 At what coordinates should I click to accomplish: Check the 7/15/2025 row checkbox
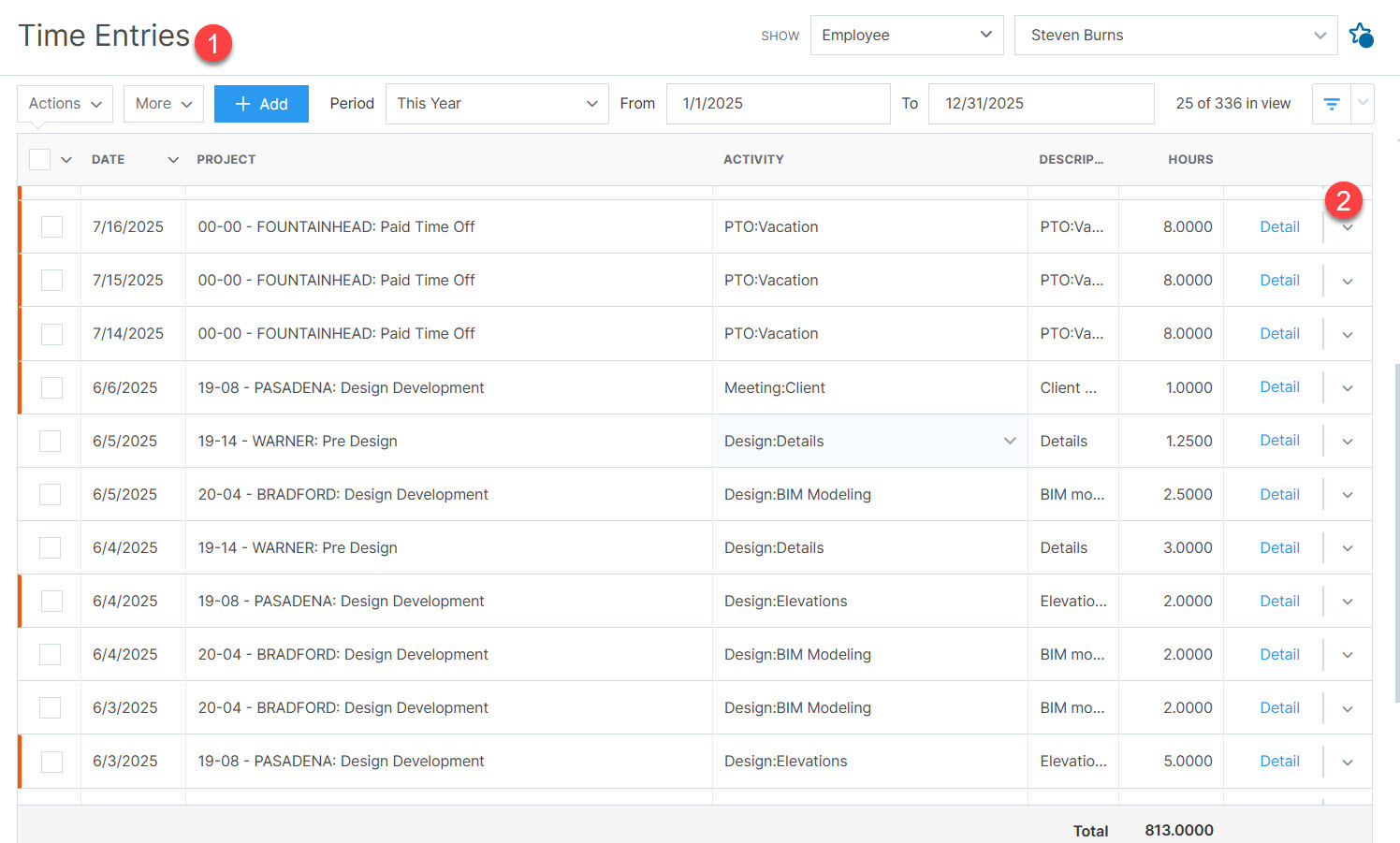point(51,280)
